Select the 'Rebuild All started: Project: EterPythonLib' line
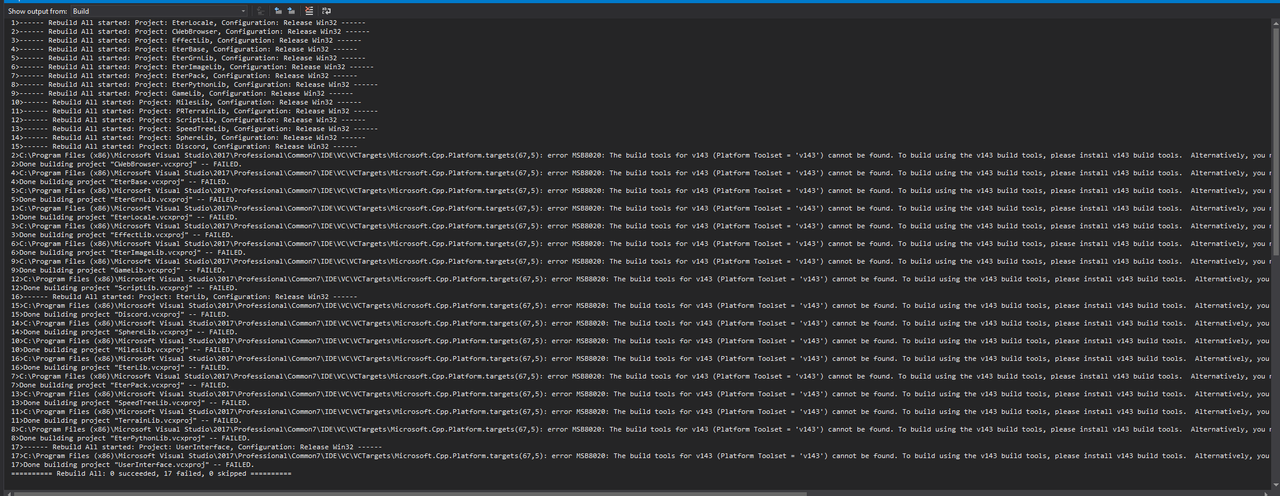The height and width of the screenshot is (496, 1280). [195, 83]
